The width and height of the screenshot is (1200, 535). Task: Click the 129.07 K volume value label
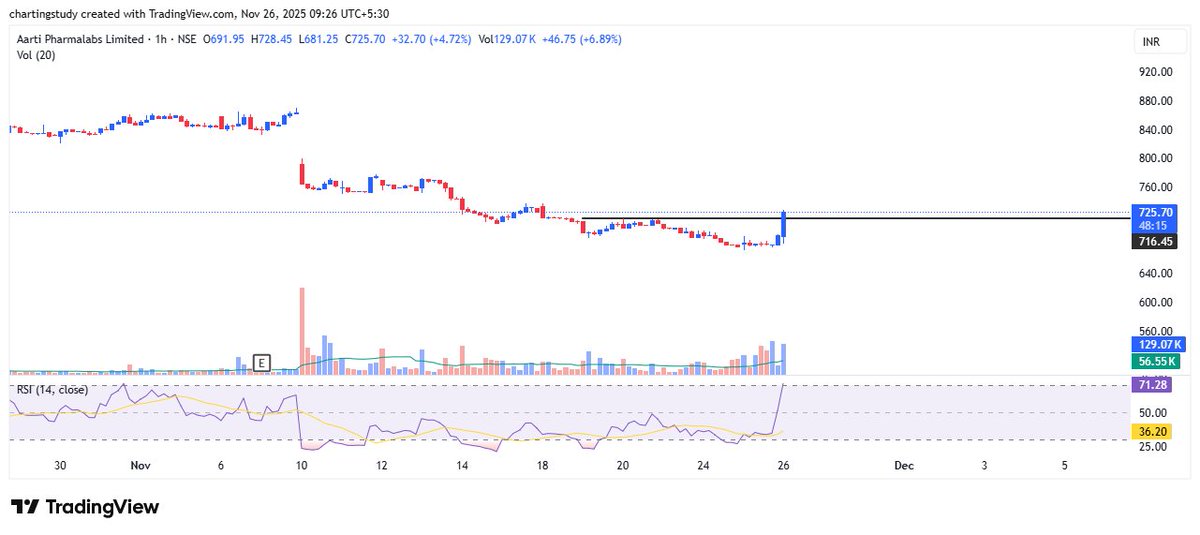coord(1157,343)
